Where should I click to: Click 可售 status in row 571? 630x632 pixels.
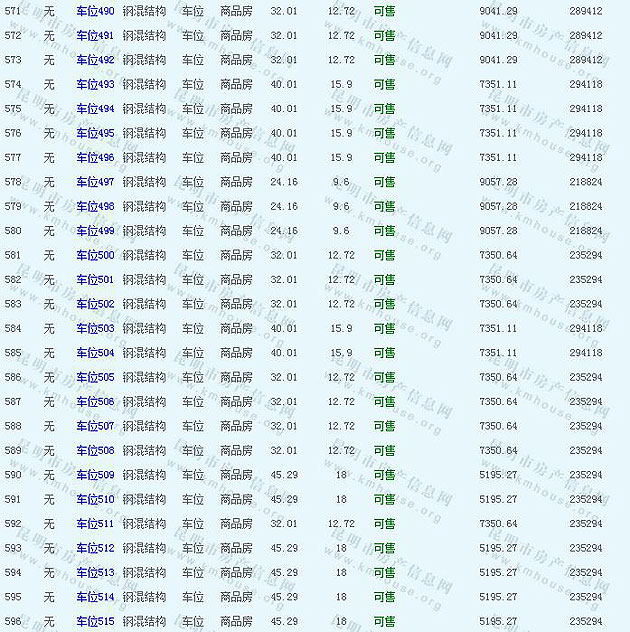(x=384, y=11)
